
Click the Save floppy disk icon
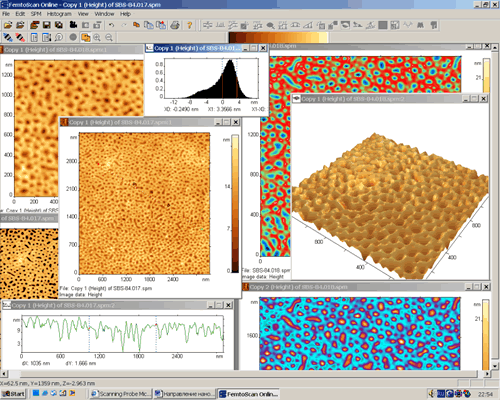click(x=46, y=25)
